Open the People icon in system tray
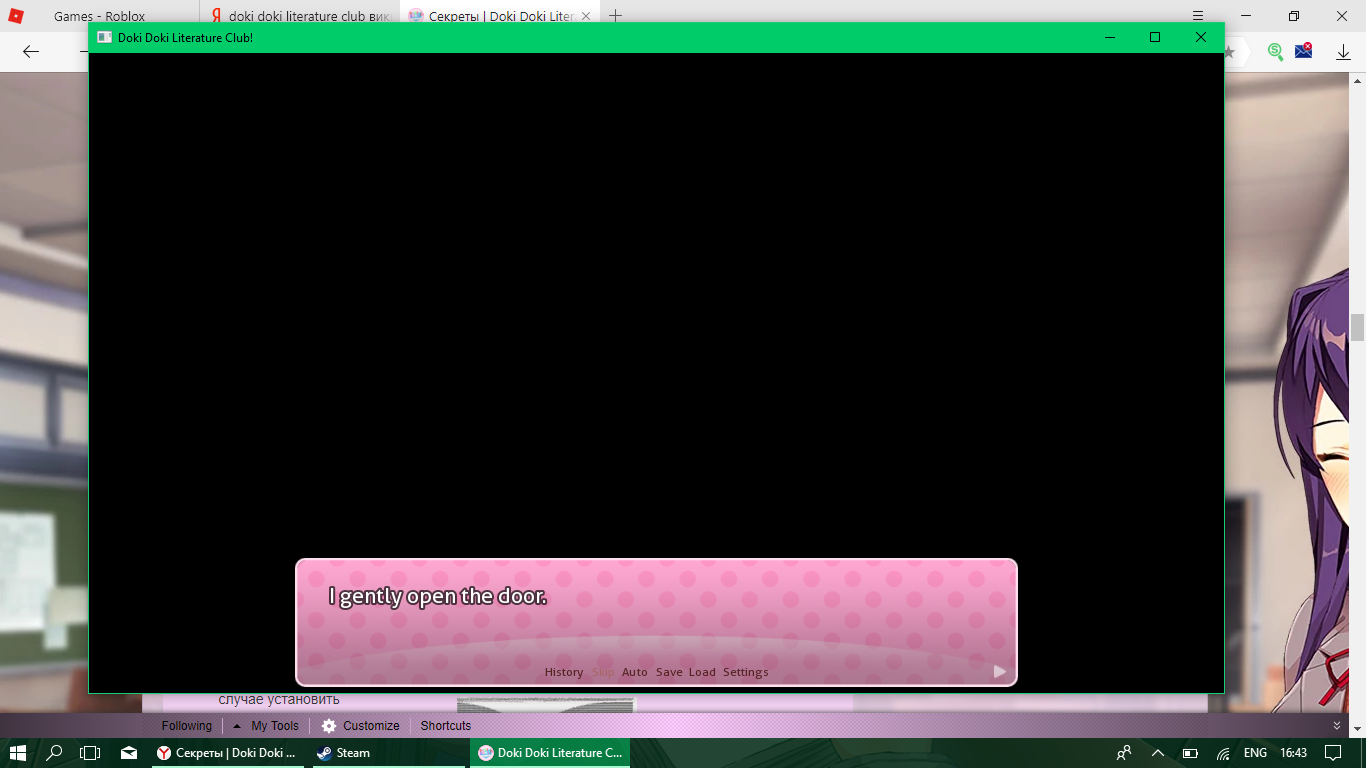The image size is (1366, 768). pyautogui.click(x=1124, y=753)
